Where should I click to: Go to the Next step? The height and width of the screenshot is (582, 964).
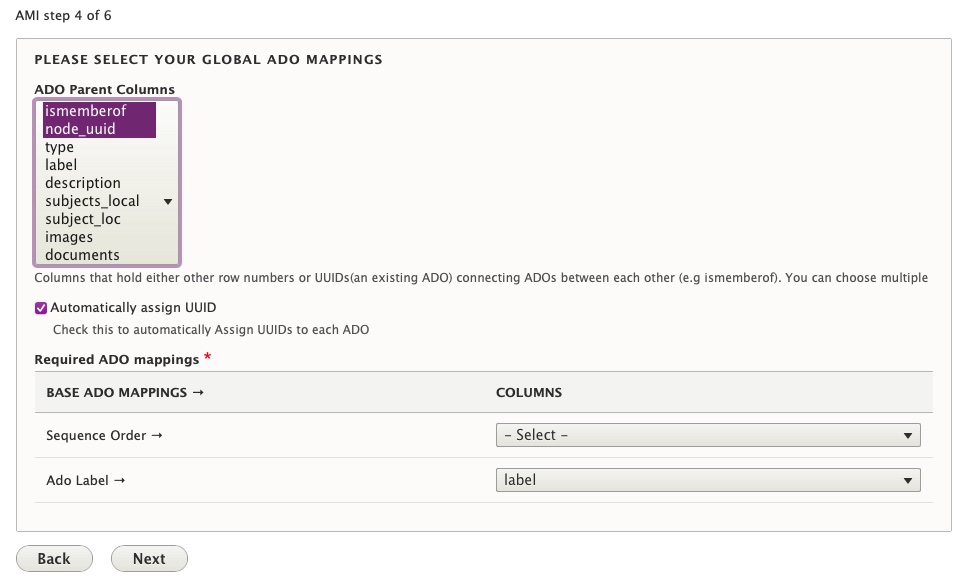click(149, 559)
